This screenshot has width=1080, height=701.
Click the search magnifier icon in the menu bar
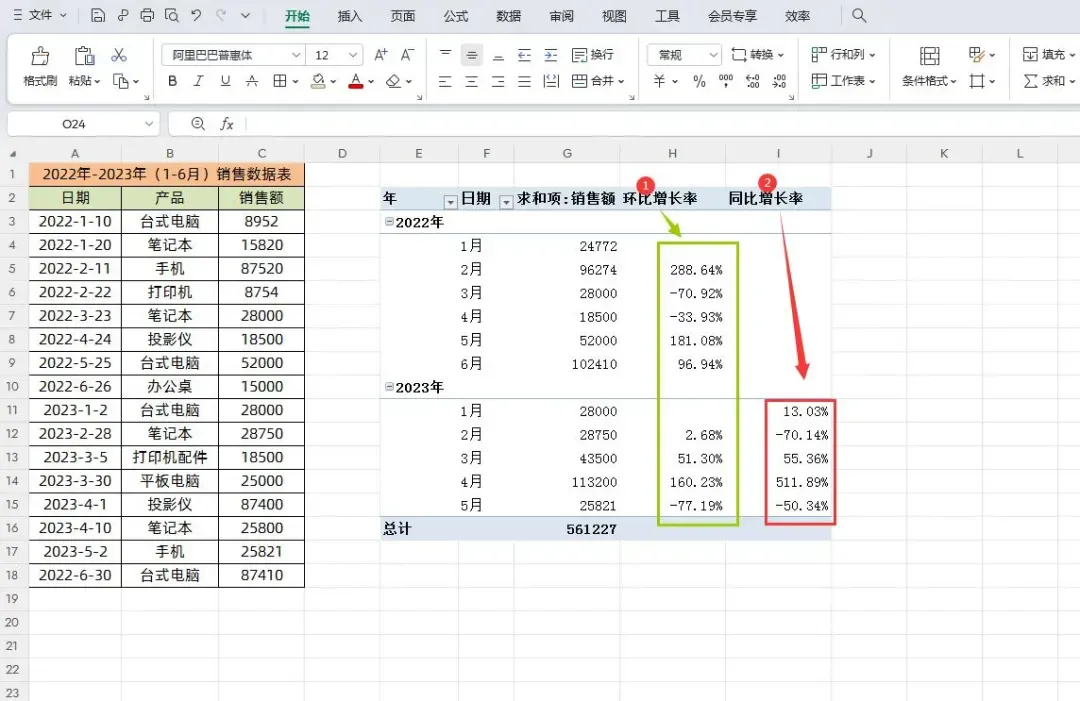tap(859, 15)
